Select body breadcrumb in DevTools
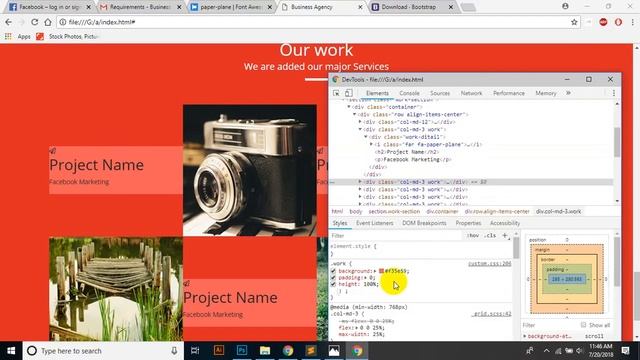The image size is (640, 360). tap(356, 211)
